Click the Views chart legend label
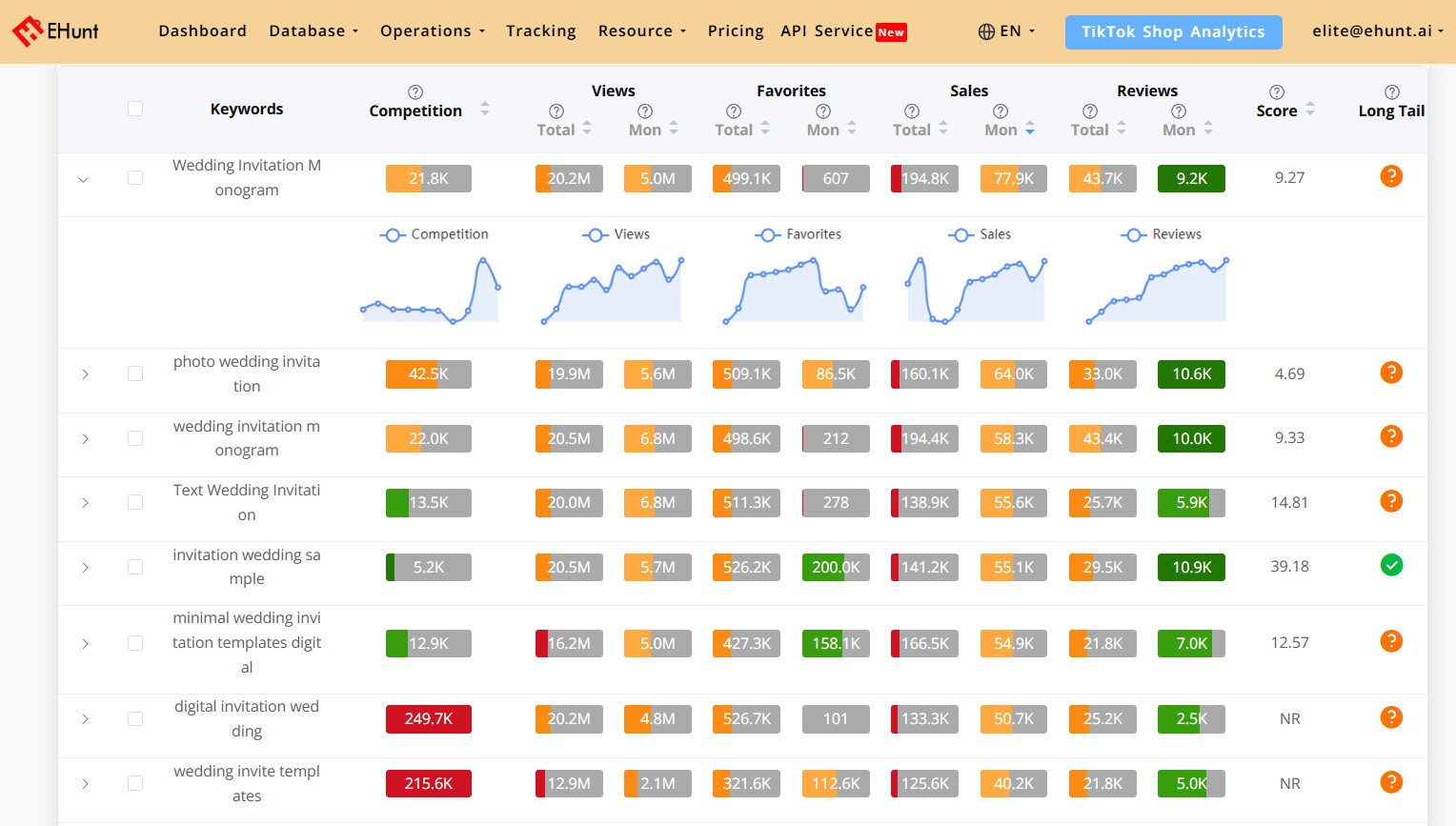The image size is (1456, 826). [617, 234]
